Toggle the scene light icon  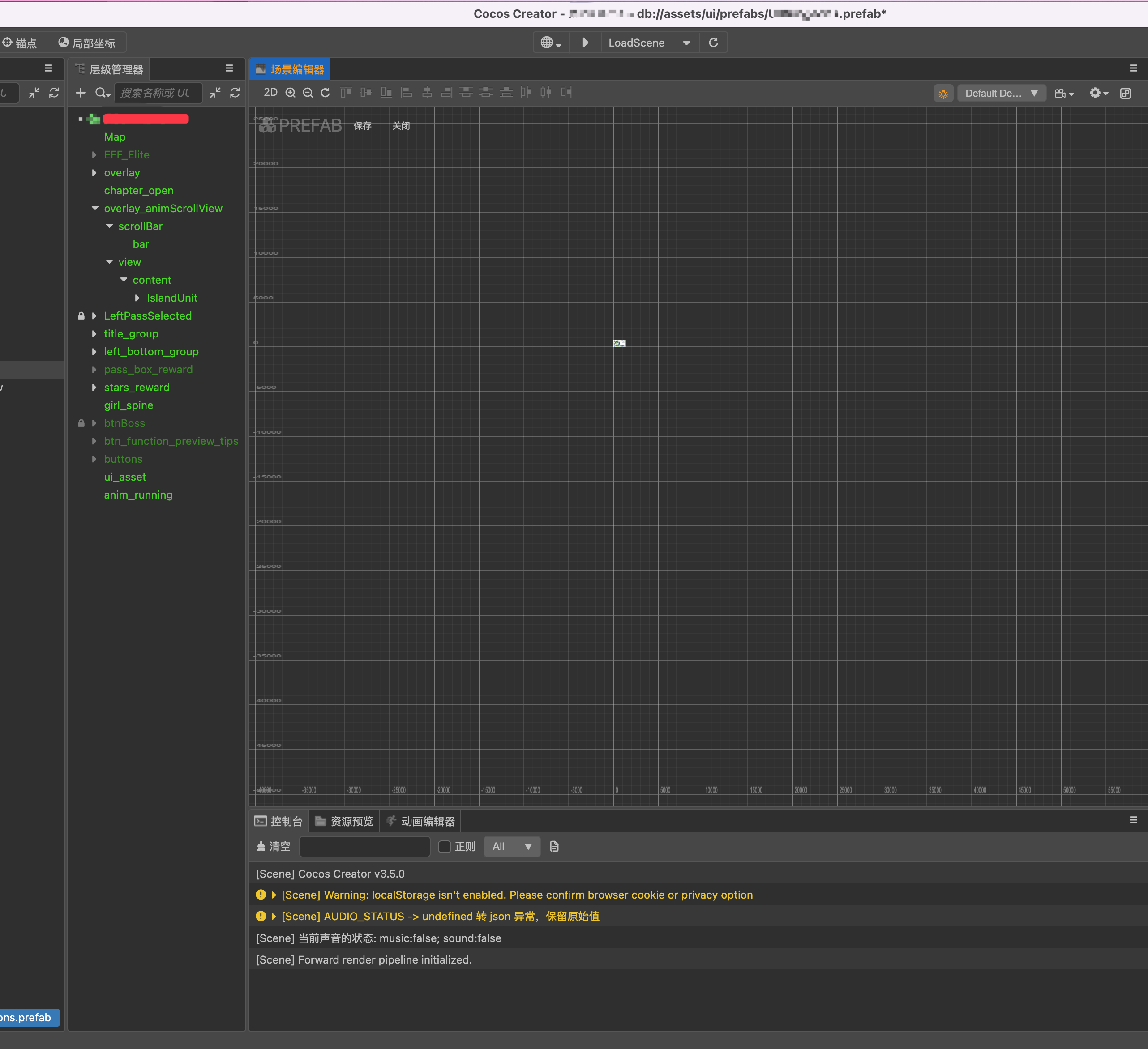[943, 94]
